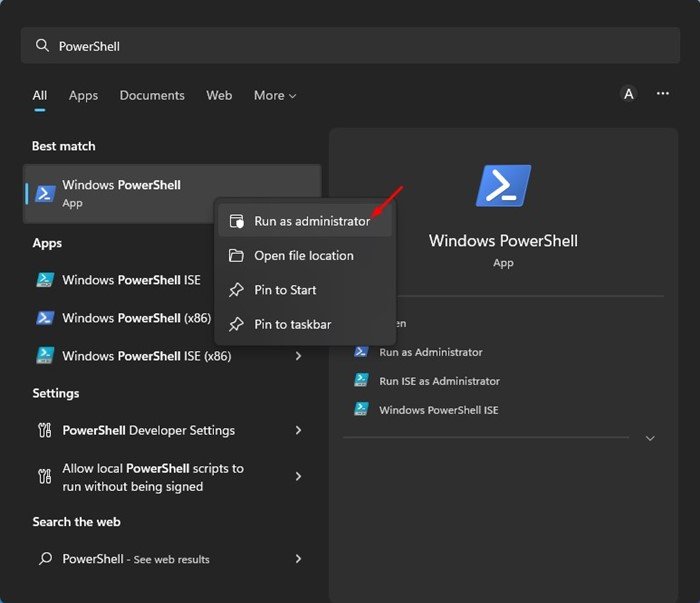This screenshot has width=700, height=603.
Task: Click the Run as administrator shield icon
Action: click(x=237, y=221)
